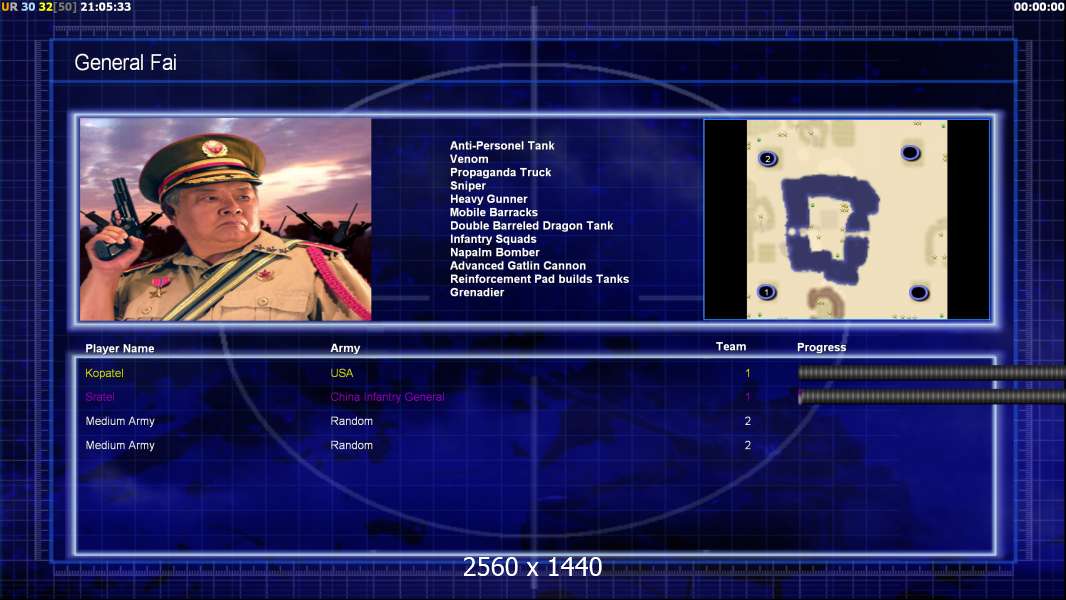Select 'Double Barreled Dragon Tank' entry
This screenshot has width=1066, height=600.
(531, 226)
